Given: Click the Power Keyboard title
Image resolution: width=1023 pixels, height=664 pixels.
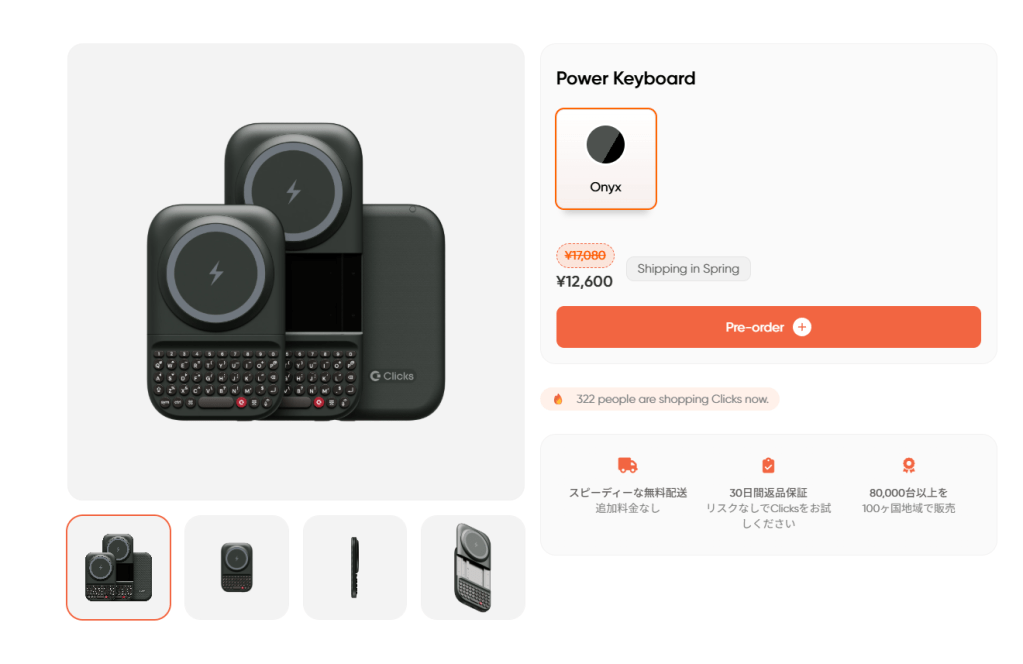Looking at the screenshot, I should coord(626,78).
